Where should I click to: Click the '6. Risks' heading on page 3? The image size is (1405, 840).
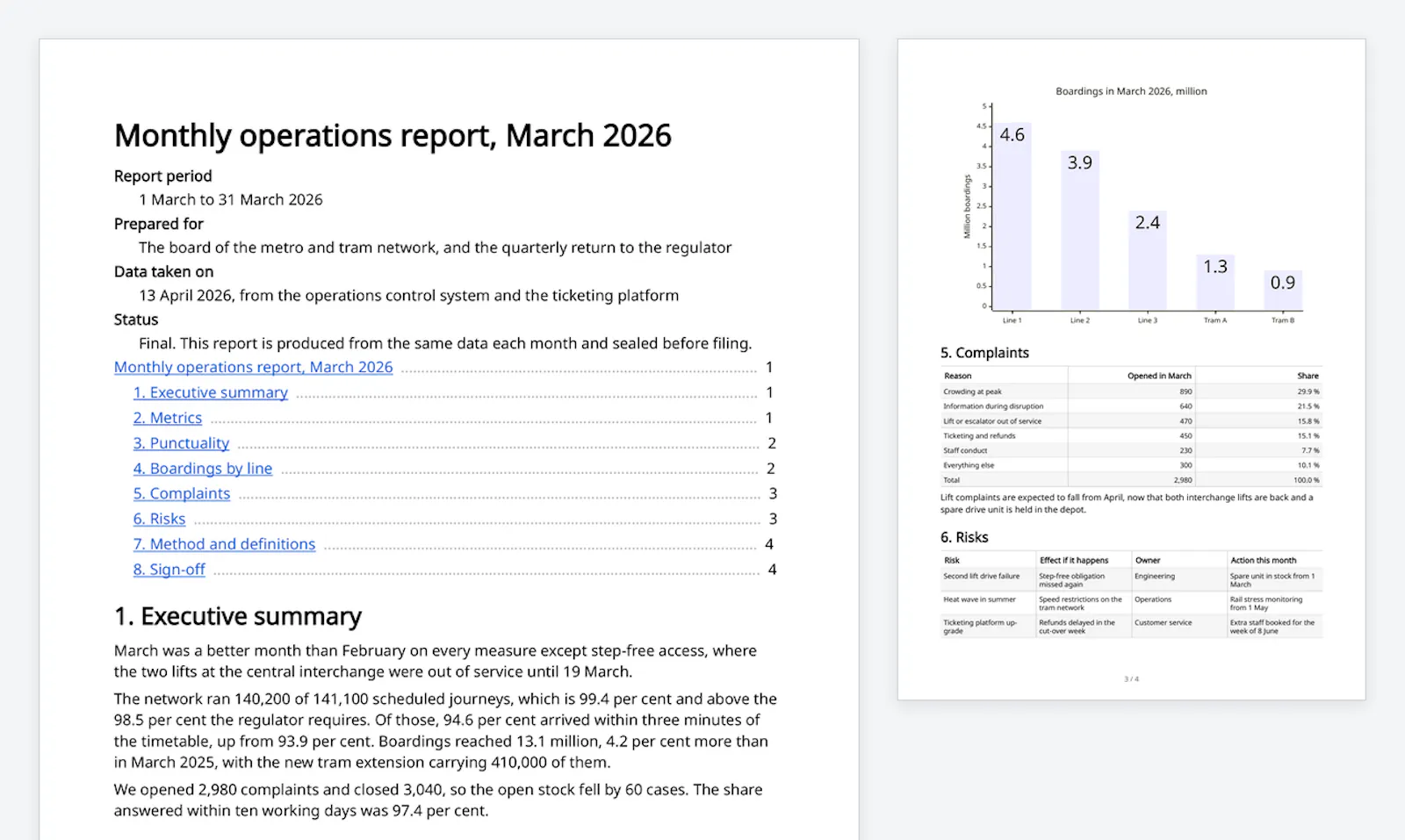click(964, 537)
